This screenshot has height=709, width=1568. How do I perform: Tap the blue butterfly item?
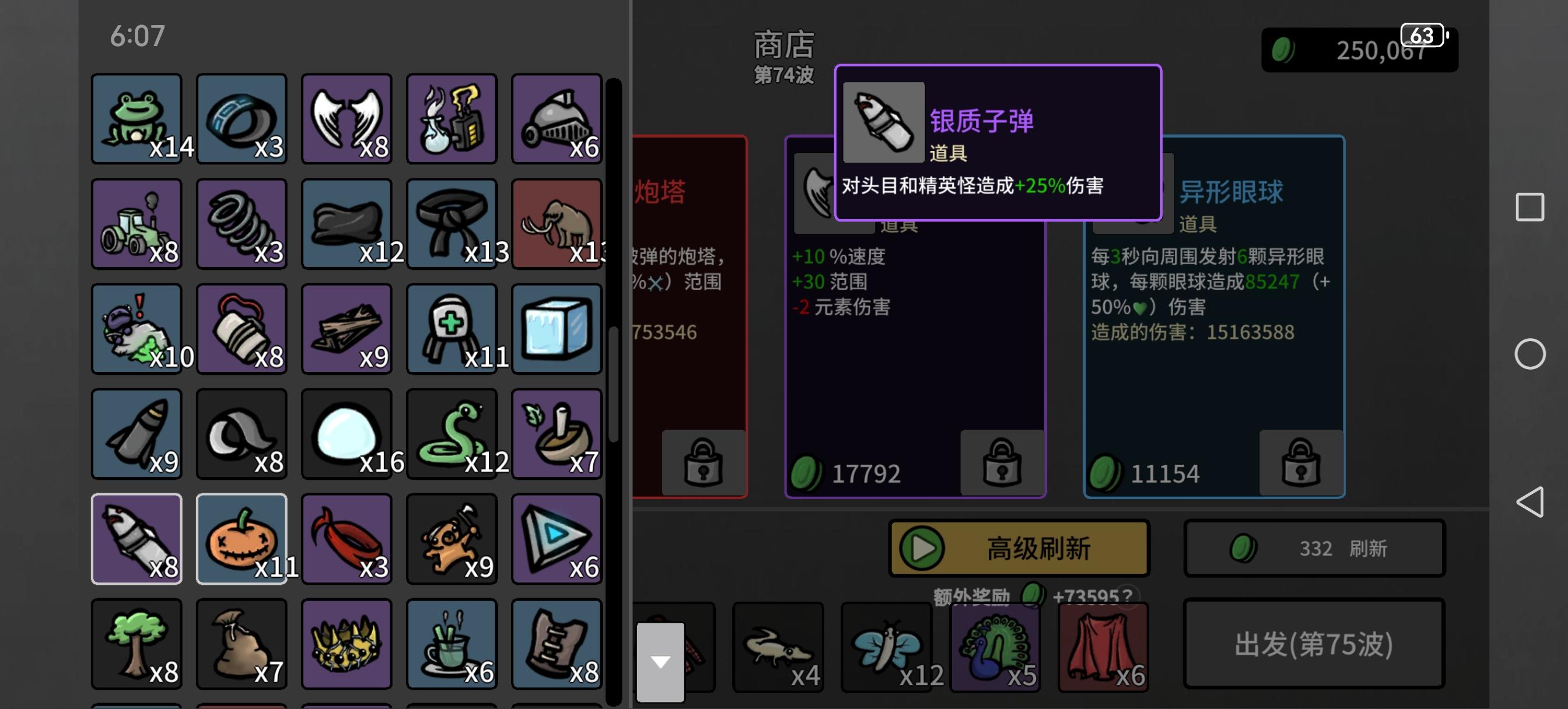[x=887, y=647]
